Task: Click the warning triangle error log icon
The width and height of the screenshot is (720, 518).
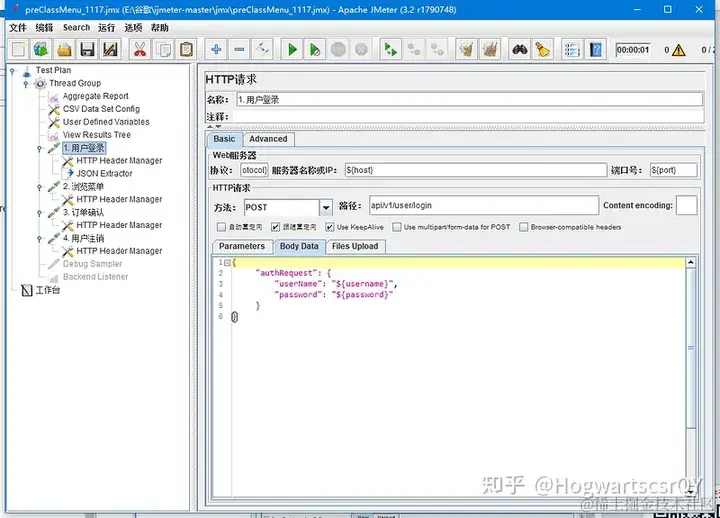Action: (678, 50)
